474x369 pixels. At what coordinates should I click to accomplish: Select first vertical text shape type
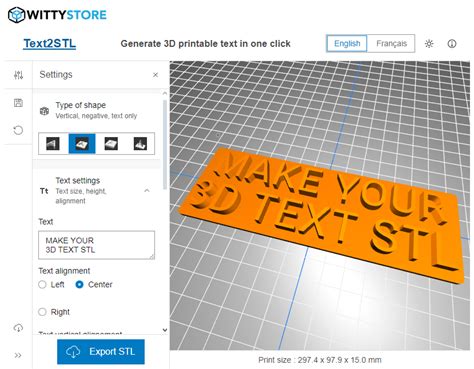[x=53, y=144]
